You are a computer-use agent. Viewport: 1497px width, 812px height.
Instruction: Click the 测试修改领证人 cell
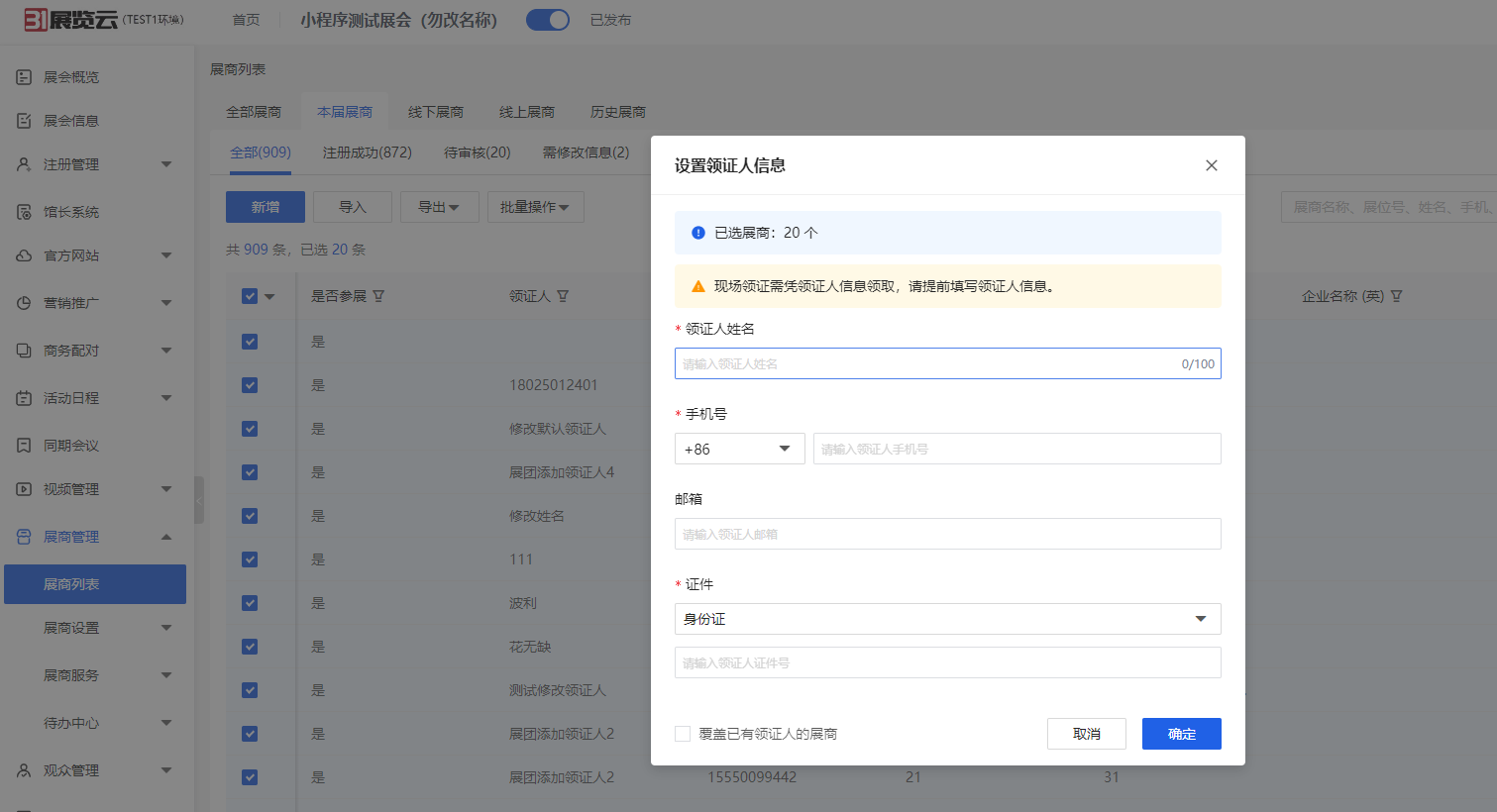point(558,690)
